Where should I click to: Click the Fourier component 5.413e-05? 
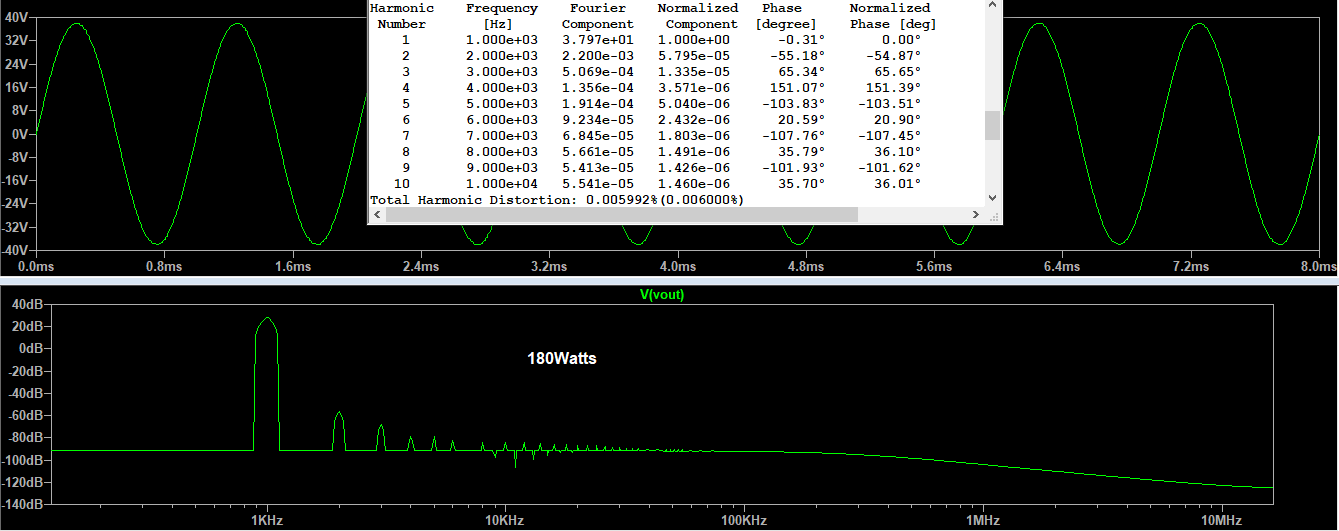tap(597, 168)
